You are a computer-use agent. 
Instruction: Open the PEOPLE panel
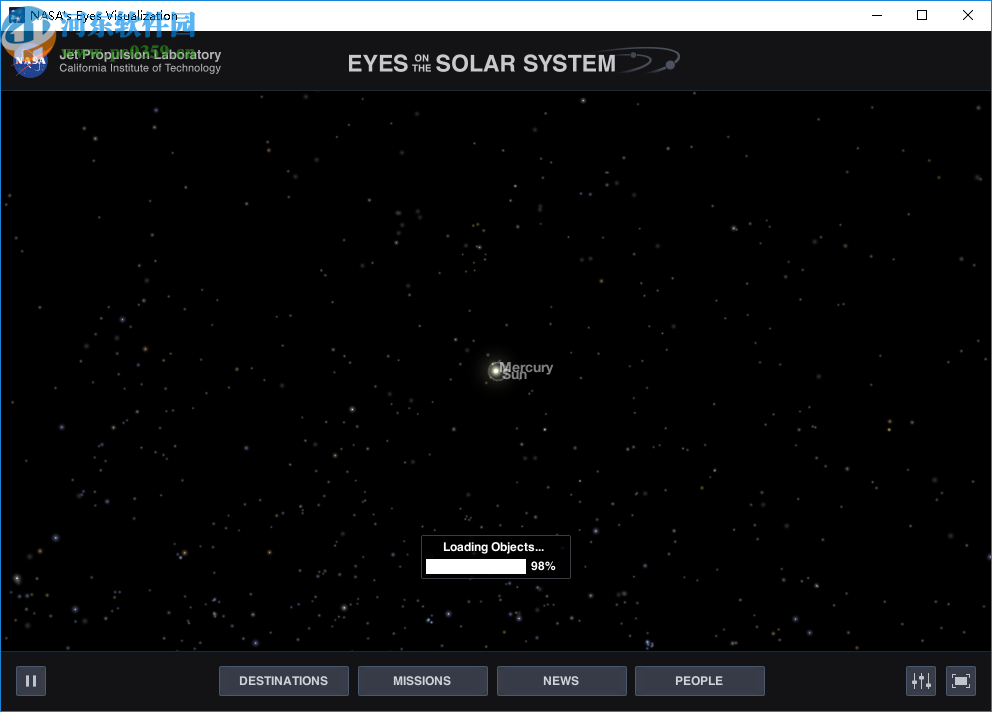click(699, 680)
